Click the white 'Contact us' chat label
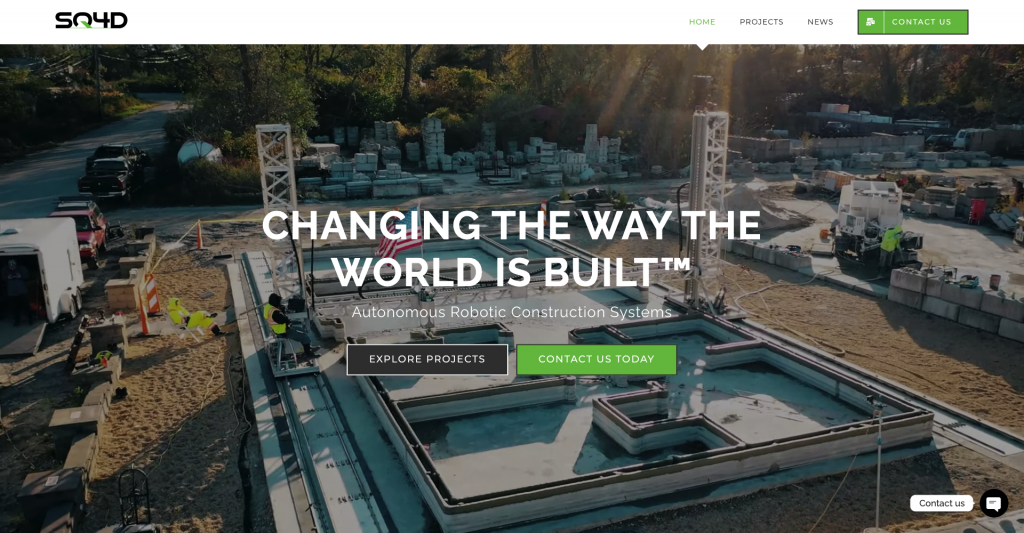Image resolution: width=1024 pixels, height=533 pixels. pyautogui.click(x=941, y=503)
